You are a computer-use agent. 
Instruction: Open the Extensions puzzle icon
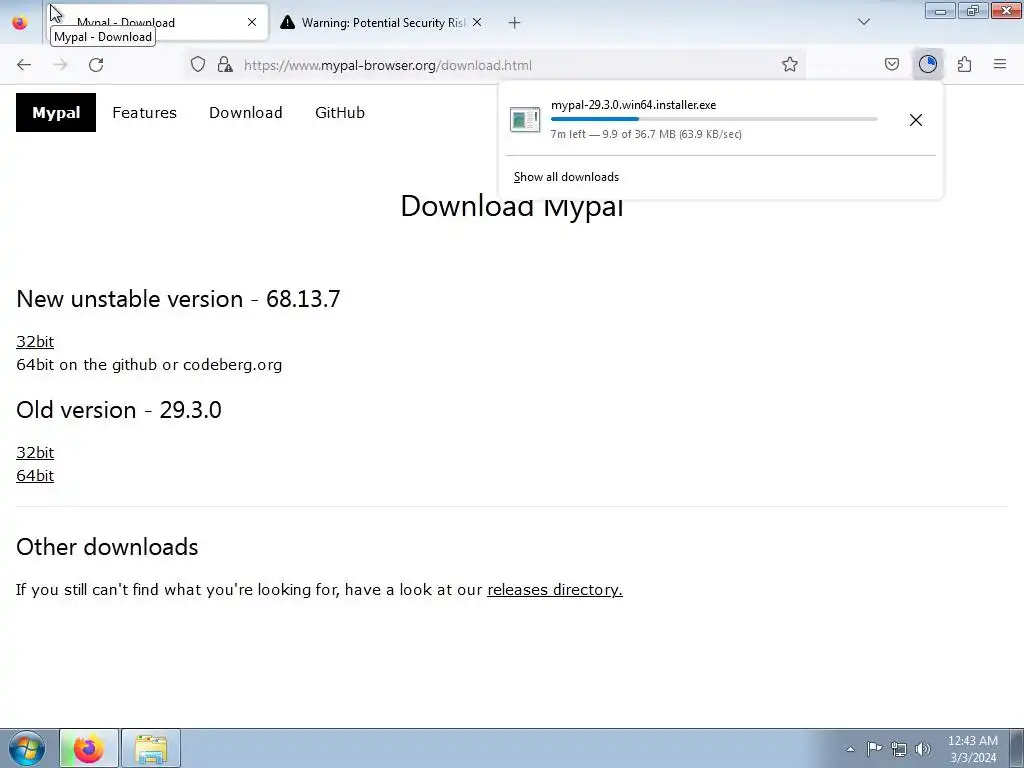[x=964, y=64]
